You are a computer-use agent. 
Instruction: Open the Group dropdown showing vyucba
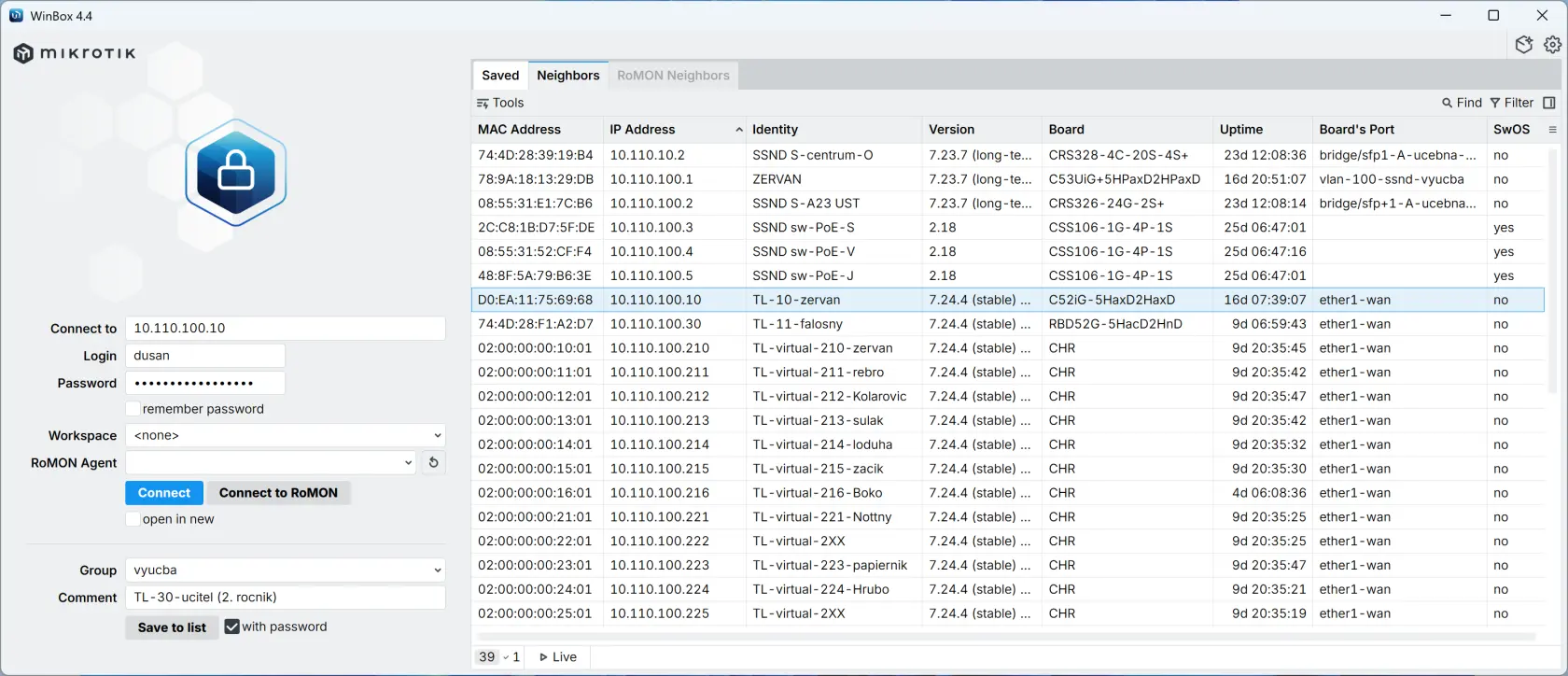point(286,570)
